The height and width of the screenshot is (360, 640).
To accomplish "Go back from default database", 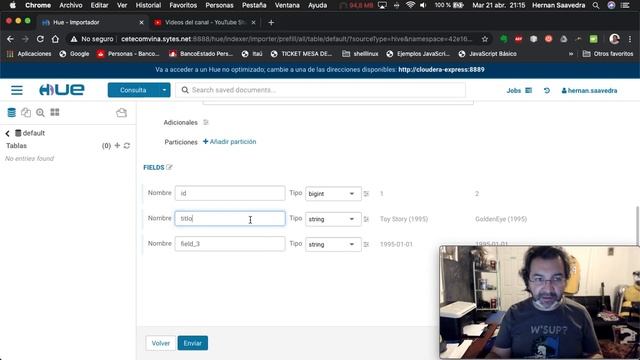I will (7, 133).
